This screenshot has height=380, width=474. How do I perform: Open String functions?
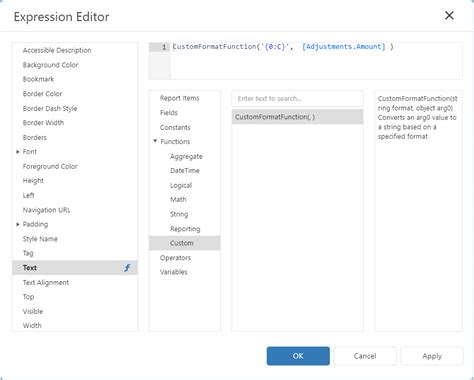coord(185,214)
